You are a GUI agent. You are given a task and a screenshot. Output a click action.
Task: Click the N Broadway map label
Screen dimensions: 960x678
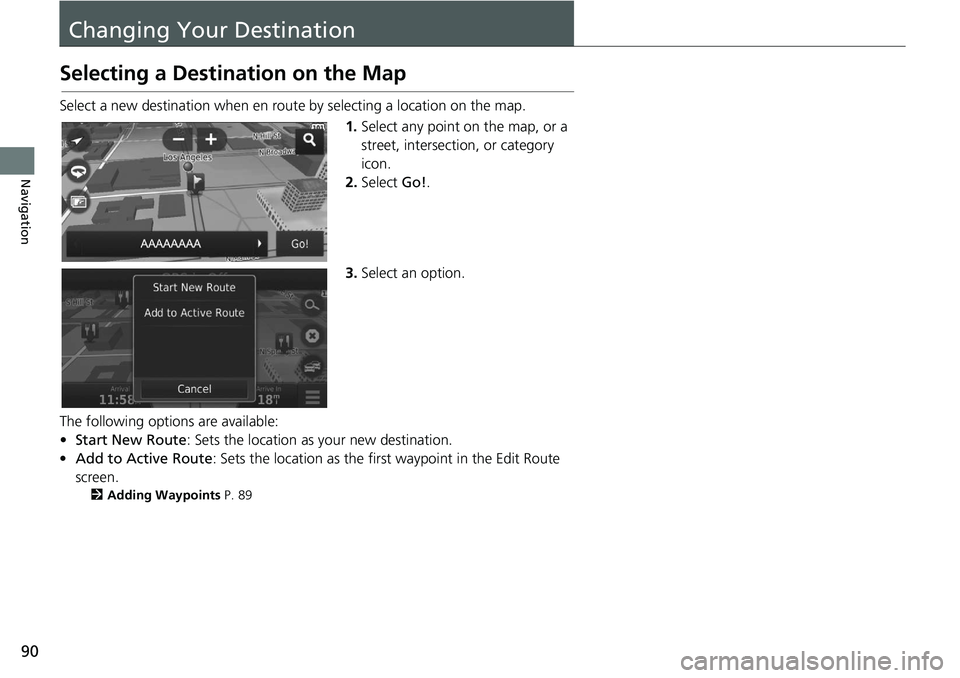(x=277, y=152)
